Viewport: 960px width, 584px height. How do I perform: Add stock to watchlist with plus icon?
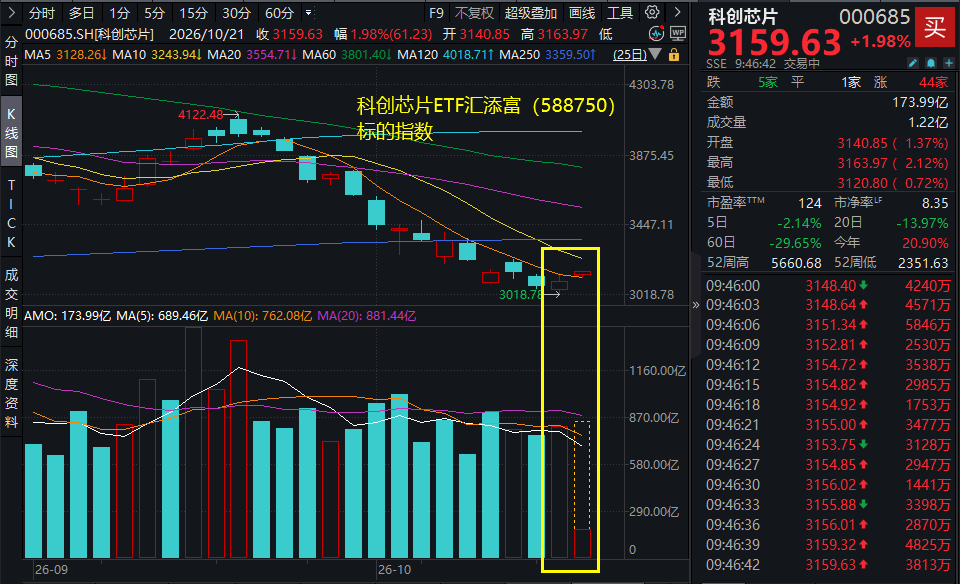click(948, 63)
